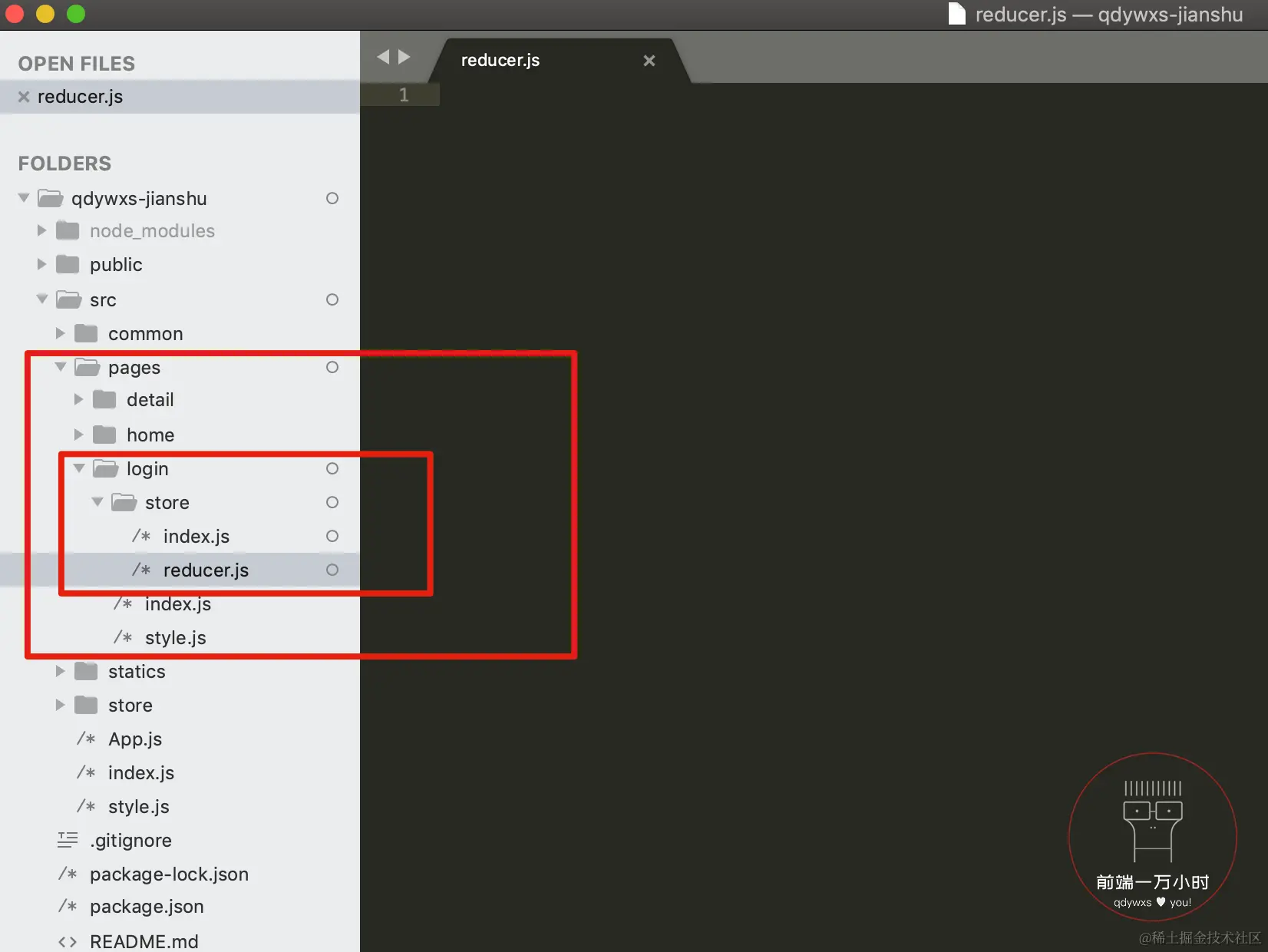Open the README.md file
The image size is (1268, 952).
point(144,941)
